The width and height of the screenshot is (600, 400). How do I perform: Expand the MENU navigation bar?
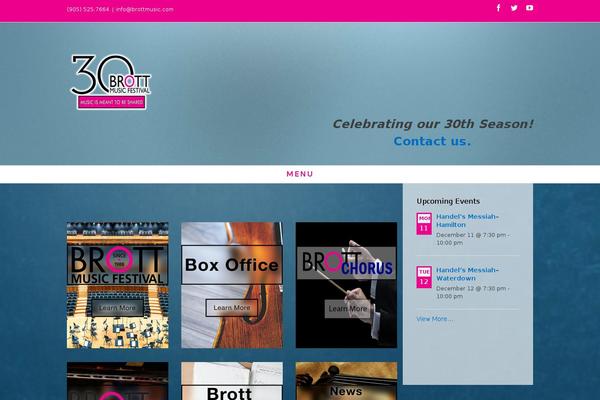(300, 174)
